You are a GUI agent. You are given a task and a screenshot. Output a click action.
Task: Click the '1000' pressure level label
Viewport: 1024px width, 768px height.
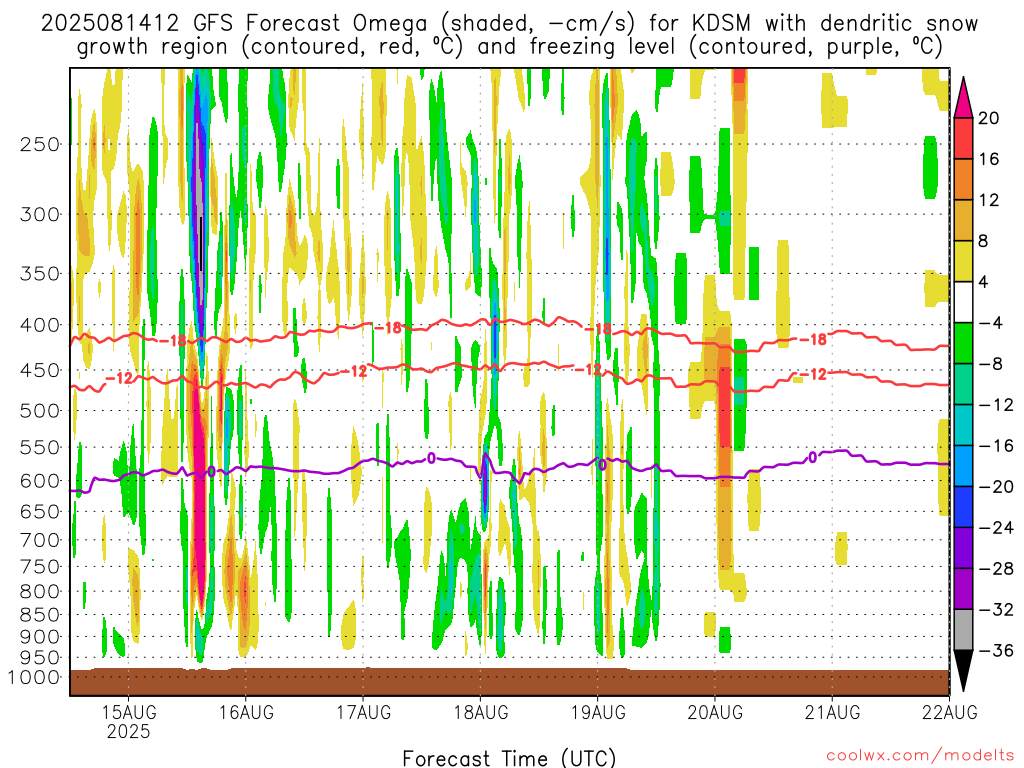tap(34, 677)
